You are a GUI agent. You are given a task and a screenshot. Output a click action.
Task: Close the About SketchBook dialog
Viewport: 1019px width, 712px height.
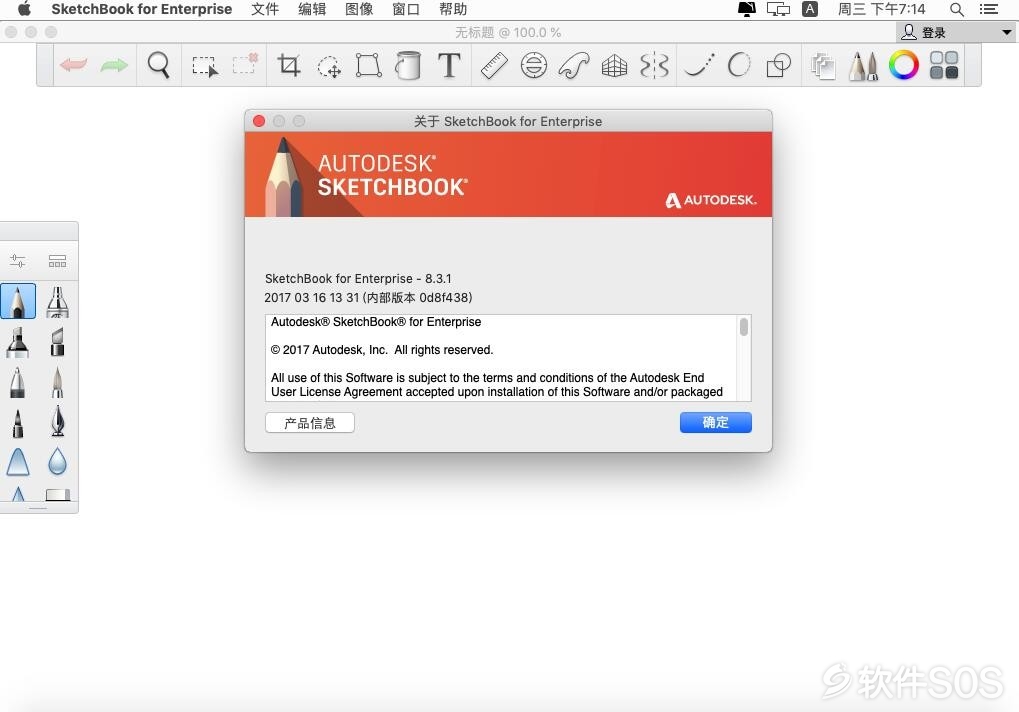pyautogui.click(x=259, y=121)
